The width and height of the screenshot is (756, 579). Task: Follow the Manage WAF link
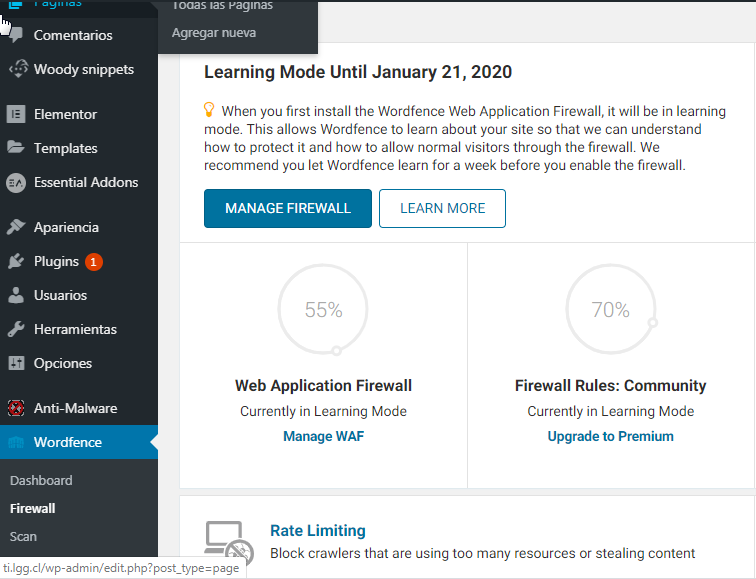(x=323, y=436)
